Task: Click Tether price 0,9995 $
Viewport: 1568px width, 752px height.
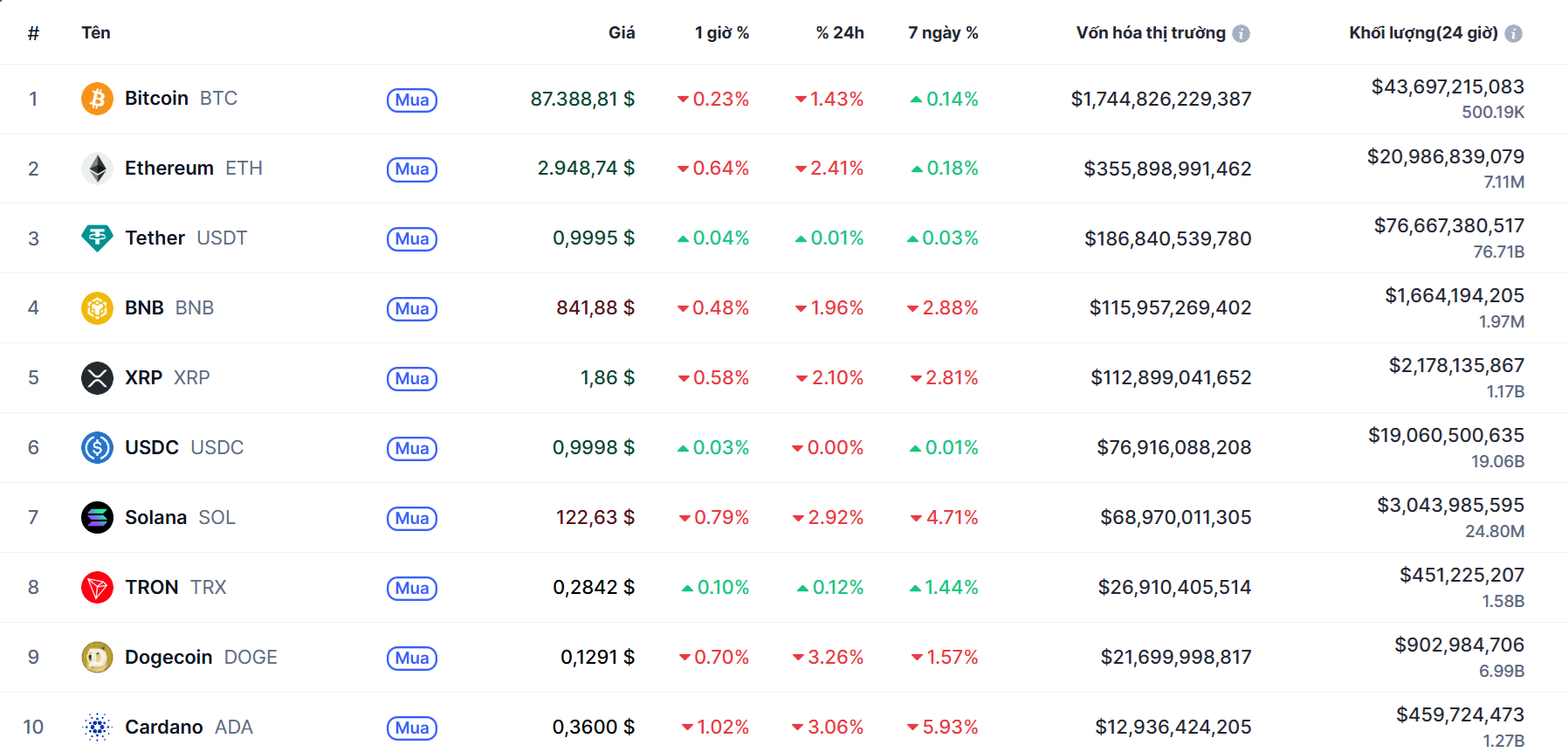Action: 594,238
